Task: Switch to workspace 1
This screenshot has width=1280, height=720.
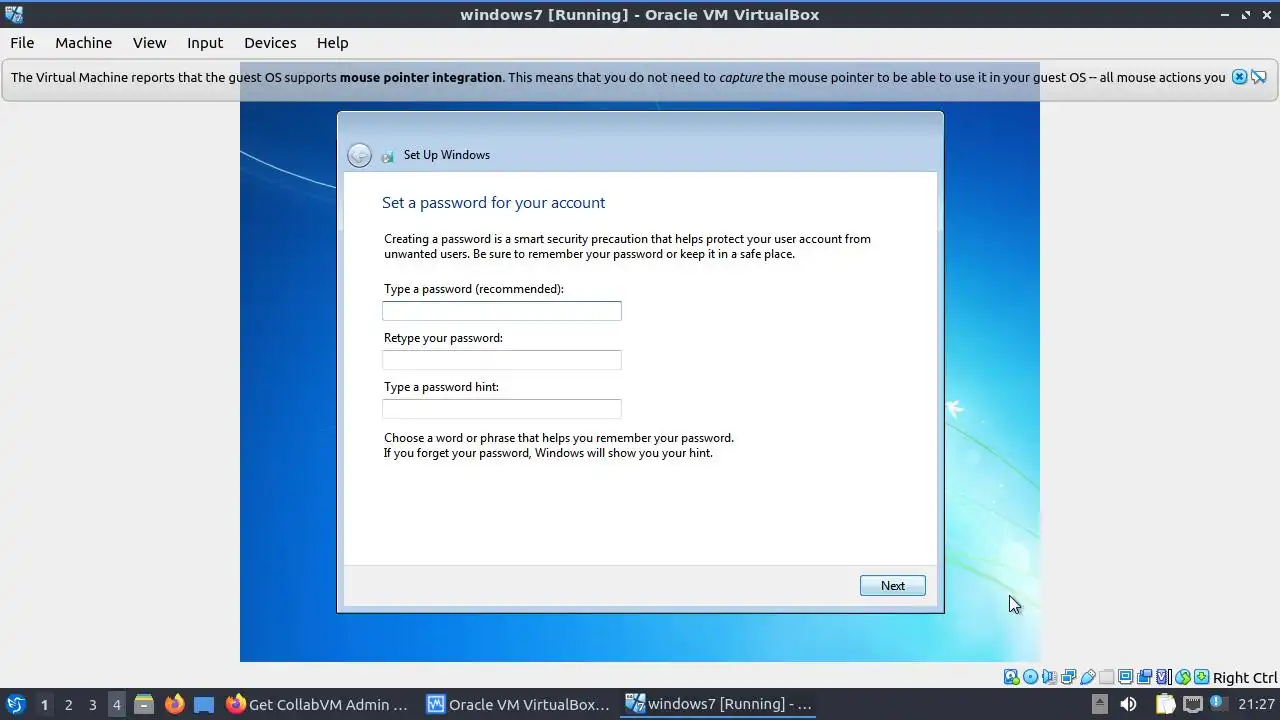Action: coord(44,704)
